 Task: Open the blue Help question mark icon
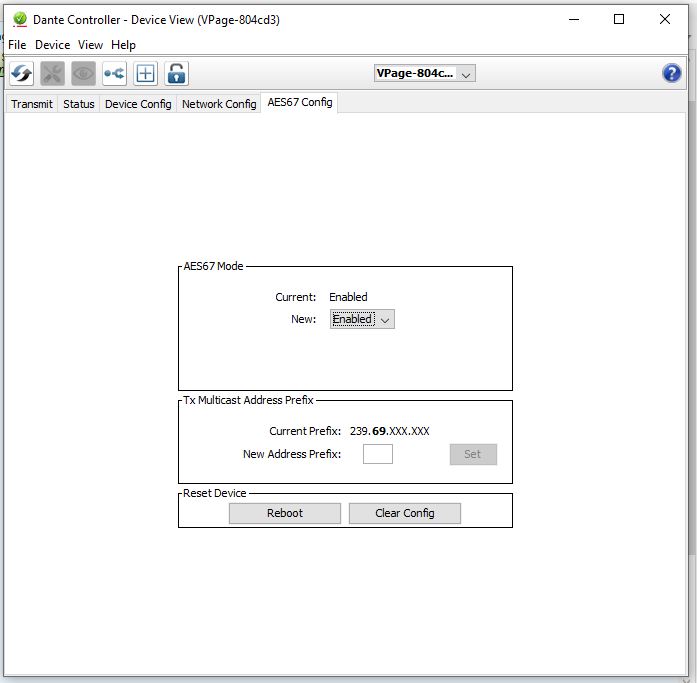(671, 73)
